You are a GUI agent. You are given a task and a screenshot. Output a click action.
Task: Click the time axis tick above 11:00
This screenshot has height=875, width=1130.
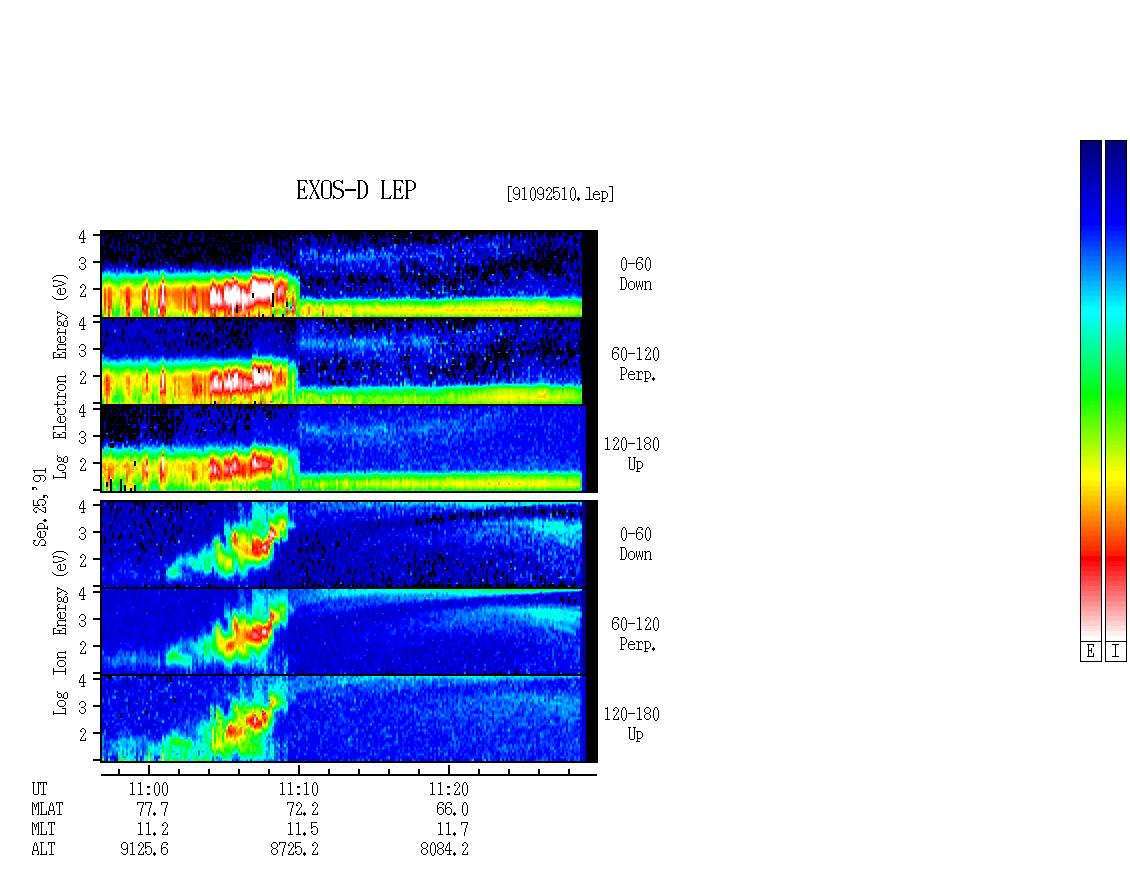(x=149, y=768)
